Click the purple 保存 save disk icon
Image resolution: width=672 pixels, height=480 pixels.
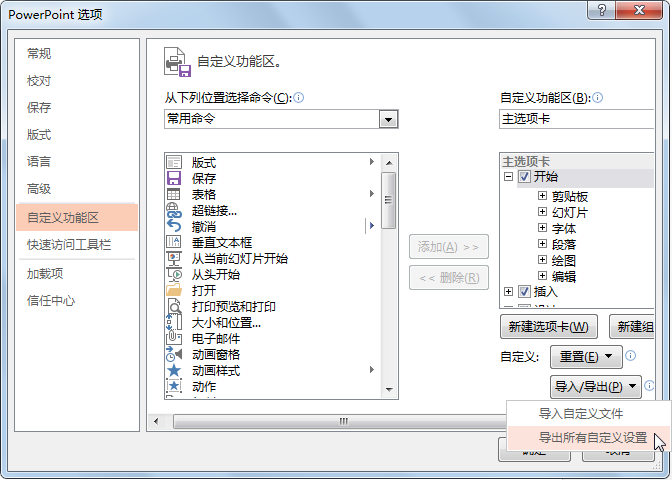(174, 178)
